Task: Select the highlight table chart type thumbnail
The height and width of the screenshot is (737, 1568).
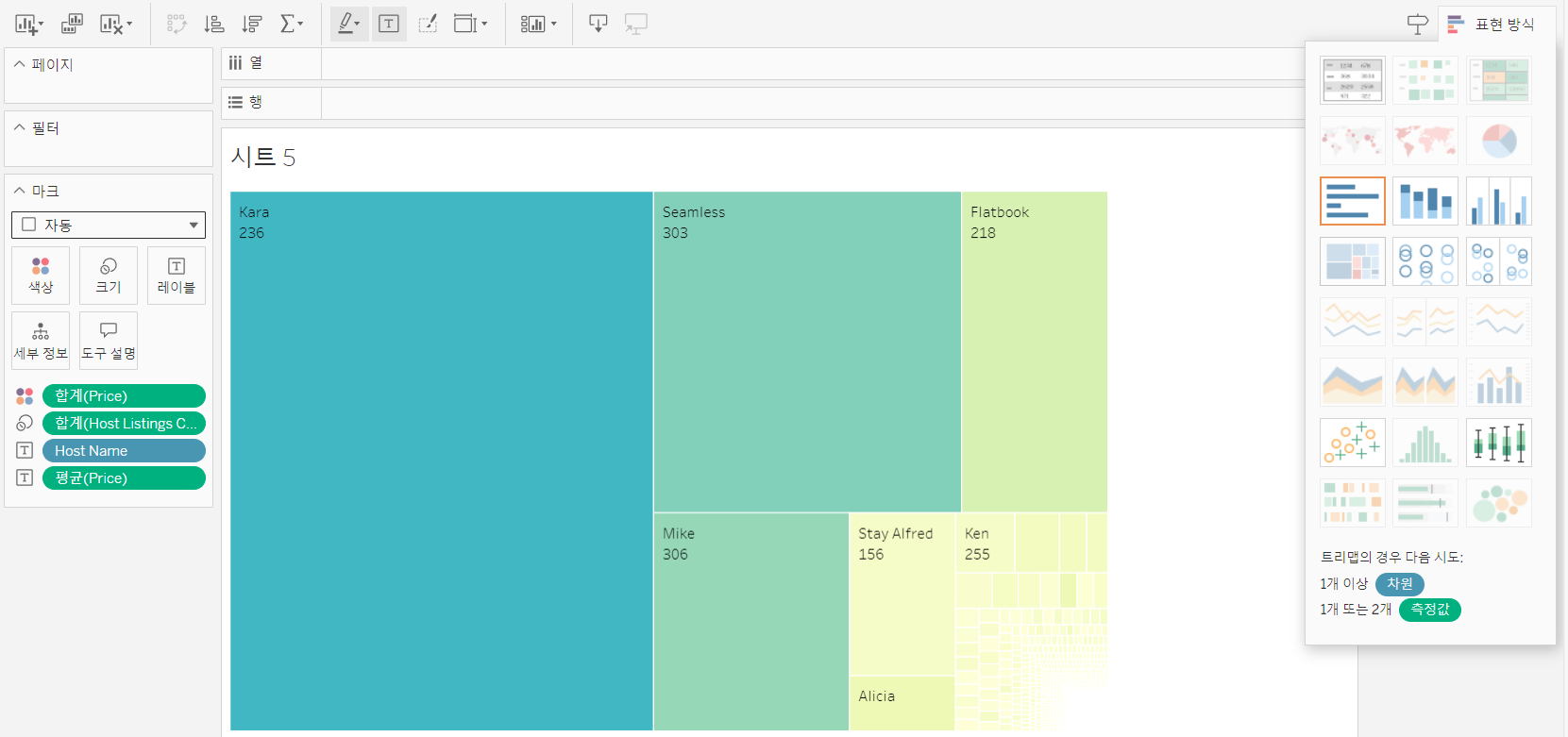Action: (x=1499, y=80)
